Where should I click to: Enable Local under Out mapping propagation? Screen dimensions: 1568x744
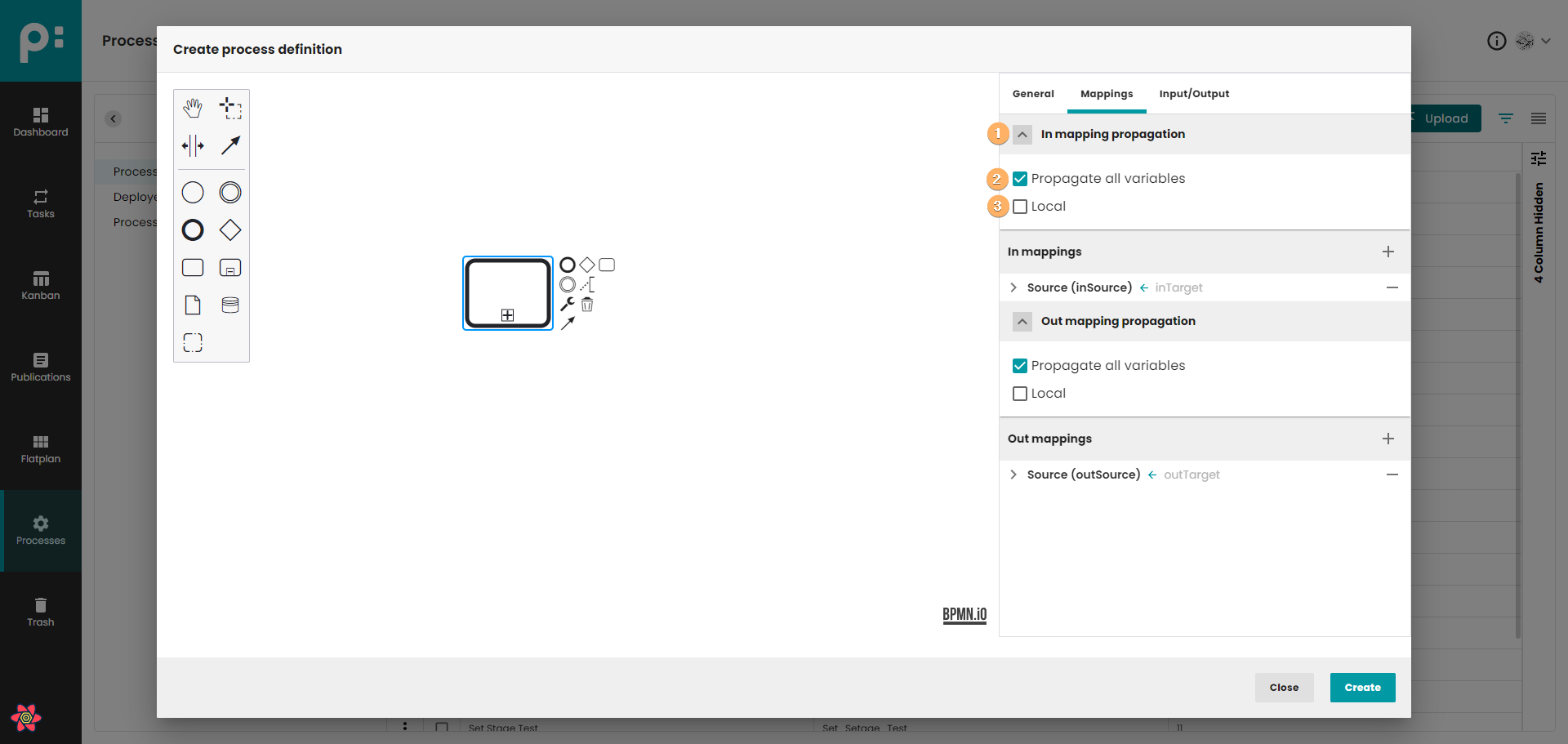1020,394
